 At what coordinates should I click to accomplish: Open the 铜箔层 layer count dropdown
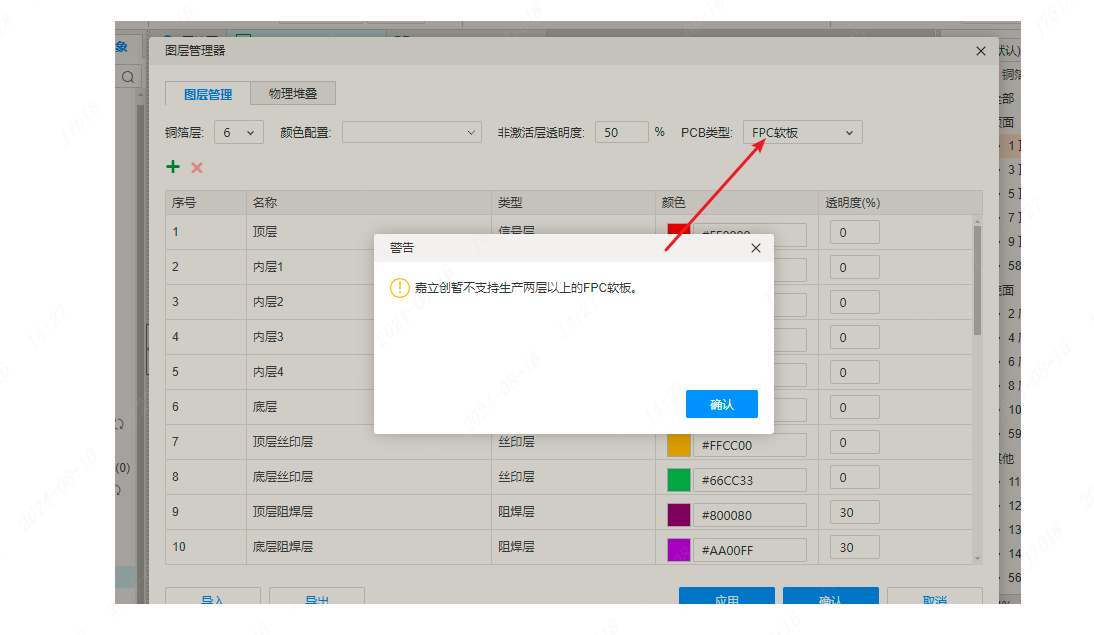pyautogui.click(x=239, y=132)
